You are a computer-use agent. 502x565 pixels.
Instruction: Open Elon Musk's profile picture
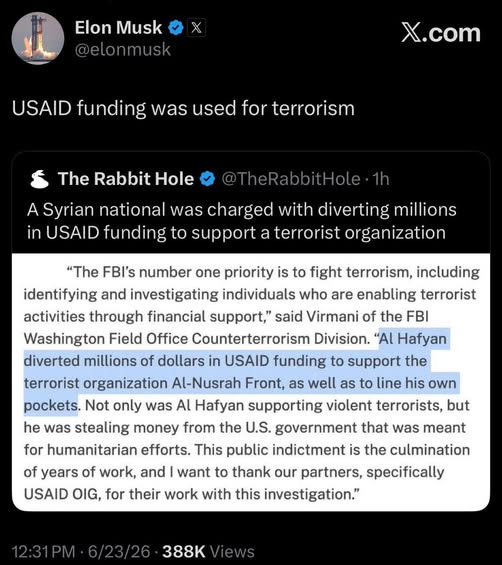(x=38, y=38)
